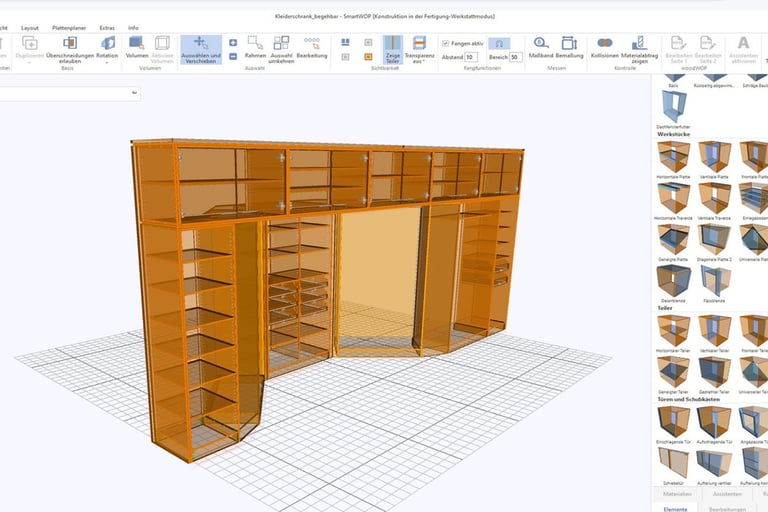The width and height of the screenshot is (768, 512).
Task: Switch to the Assistenten tab
Action: (x=727, y=494)
